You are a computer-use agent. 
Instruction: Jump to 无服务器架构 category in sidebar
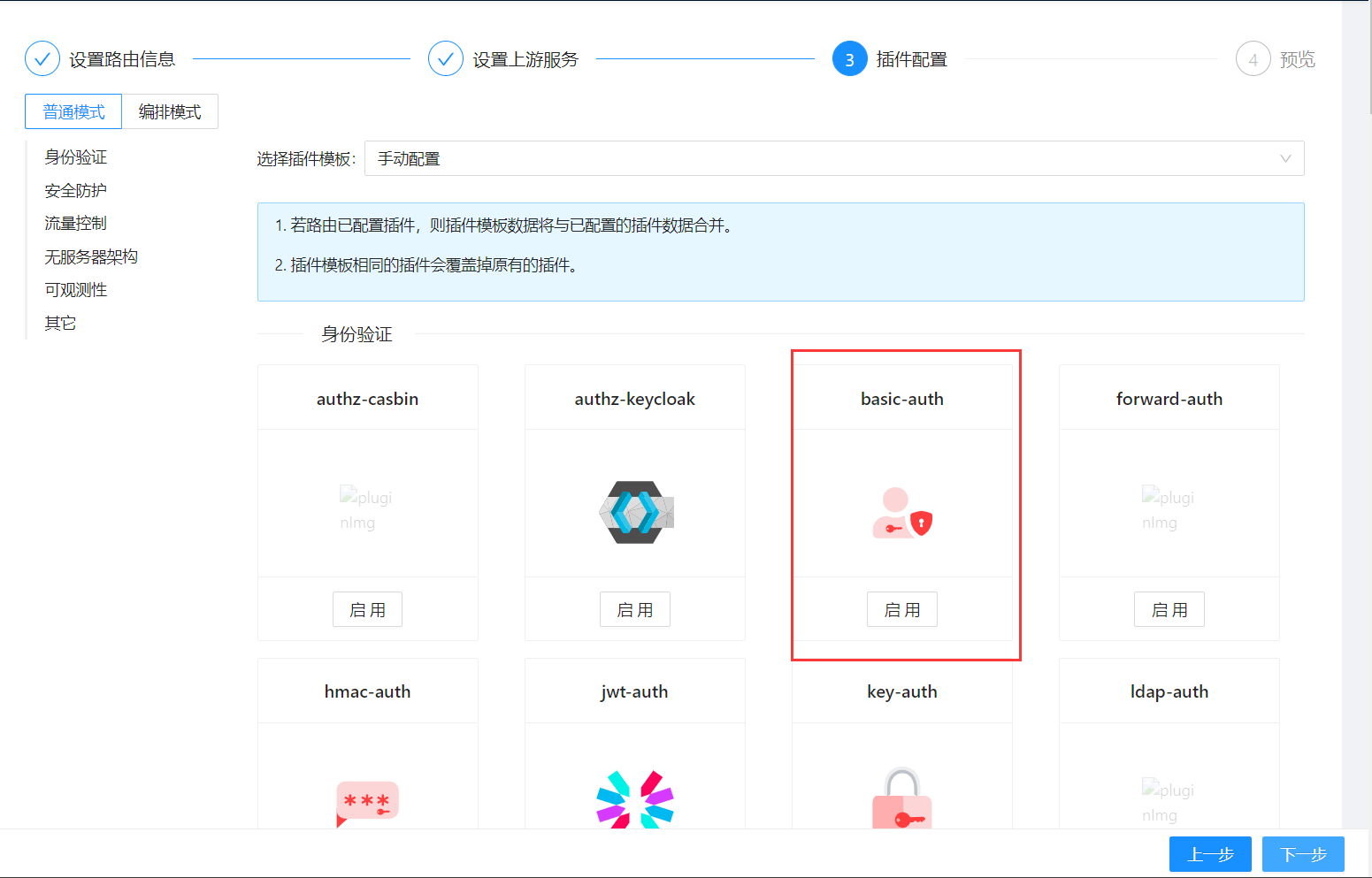(91, 257)
